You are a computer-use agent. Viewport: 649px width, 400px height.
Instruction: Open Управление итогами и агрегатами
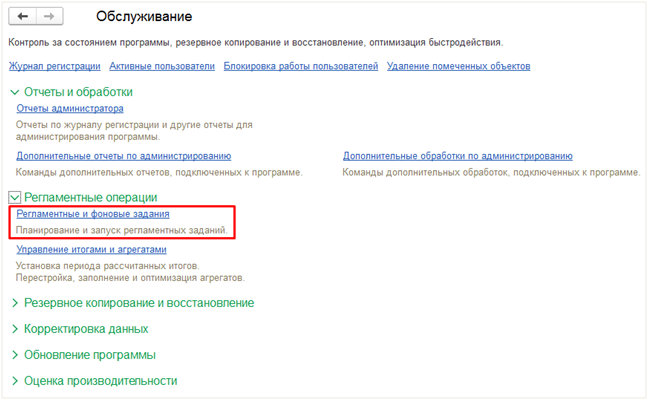coord(91,249)
